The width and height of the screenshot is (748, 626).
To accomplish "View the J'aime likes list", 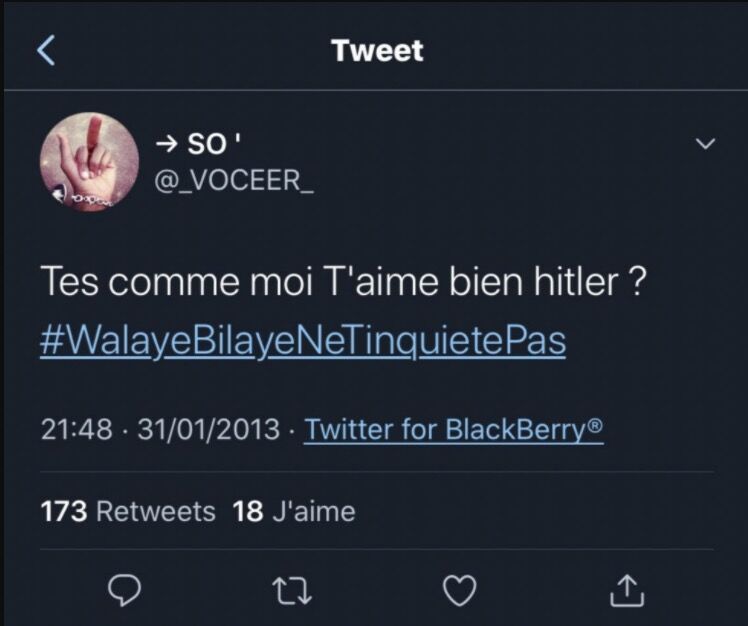I will click(x=314, y=511).
